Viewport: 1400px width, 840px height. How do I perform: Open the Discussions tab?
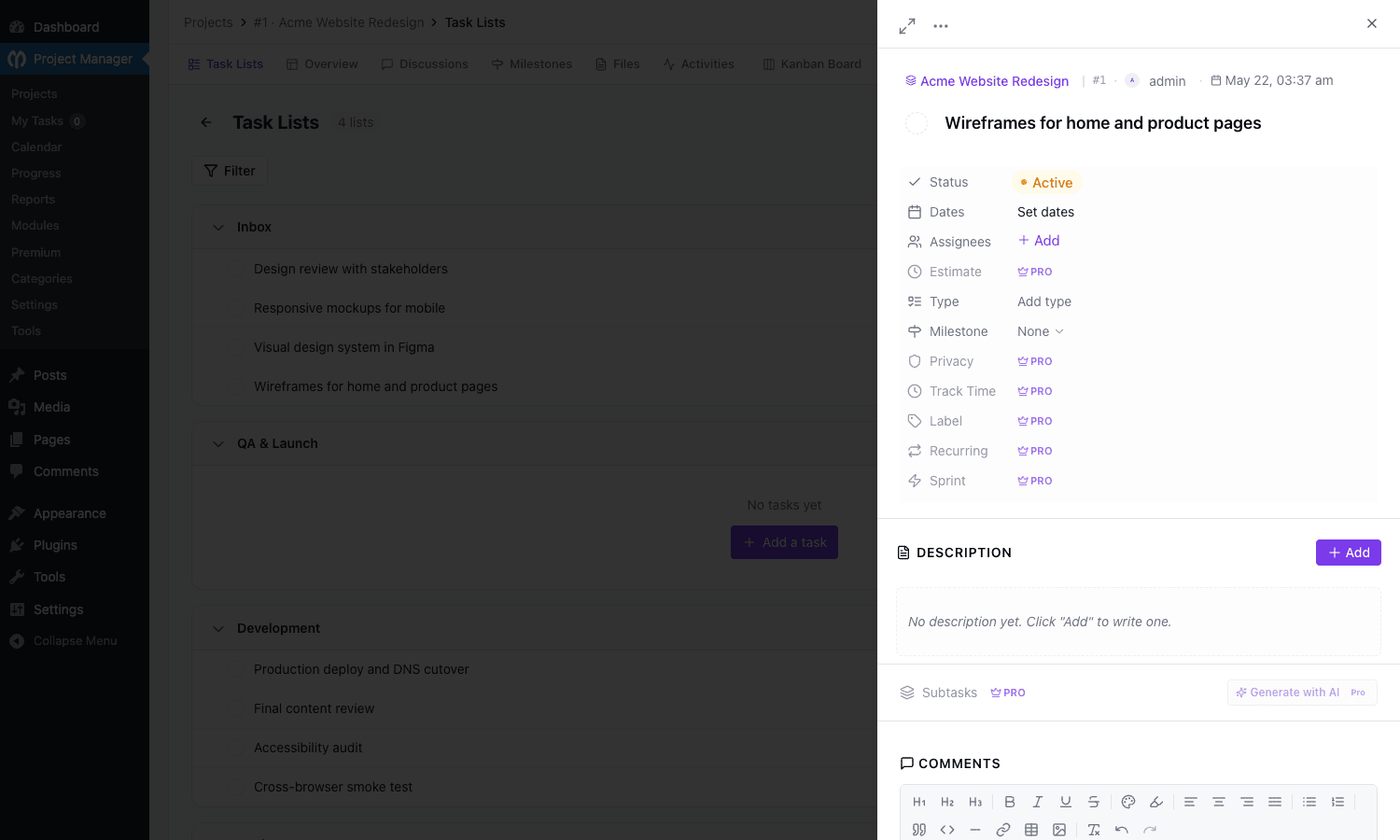[425, 64]
